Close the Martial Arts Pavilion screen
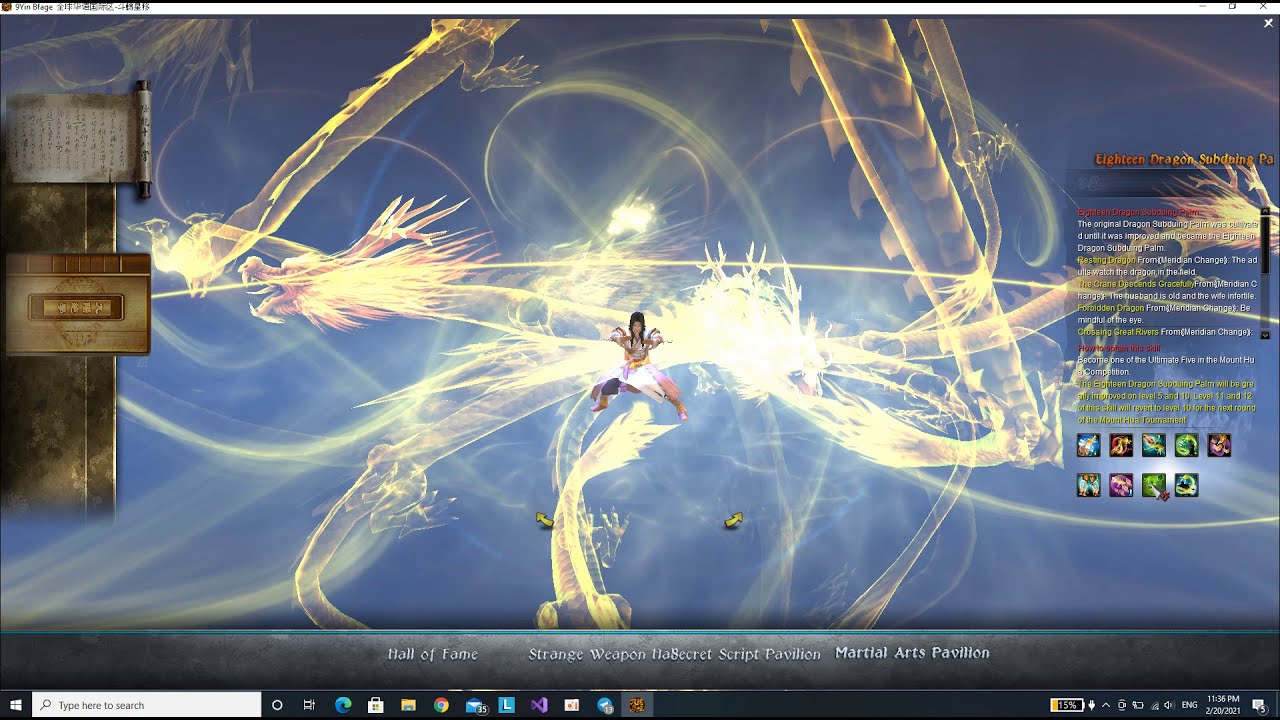 click(x=1268, y=23)
